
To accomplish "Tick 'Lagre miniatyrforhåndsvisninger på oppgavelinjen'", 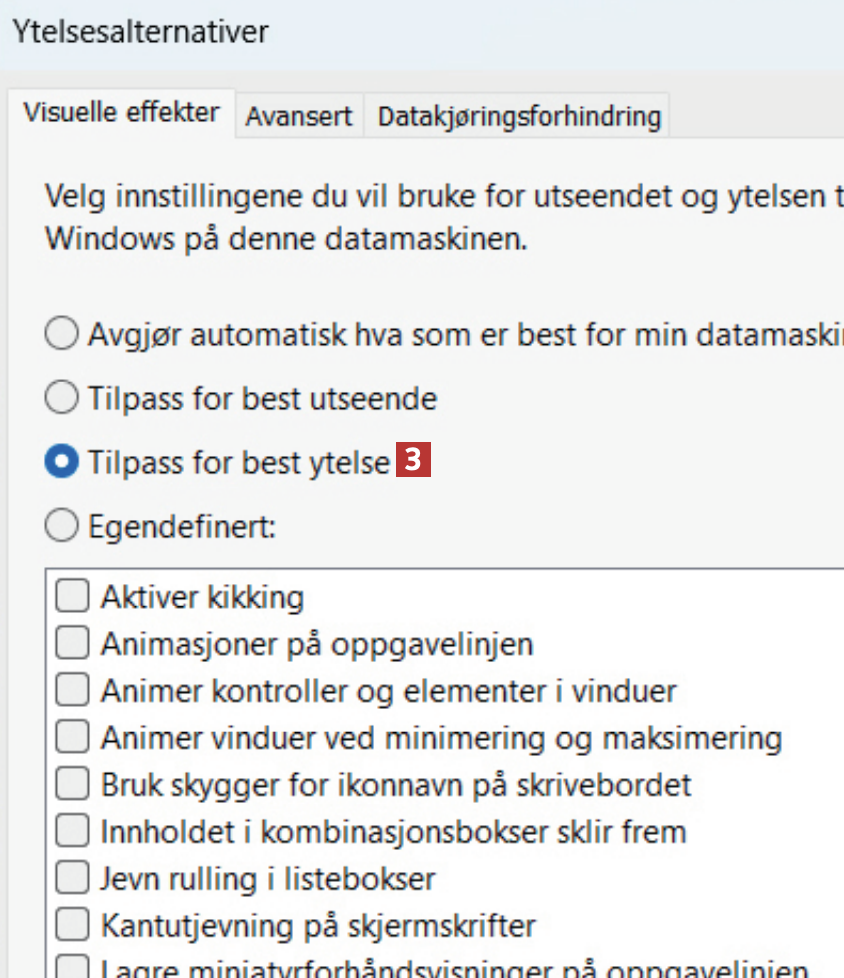I will [72, 969].
